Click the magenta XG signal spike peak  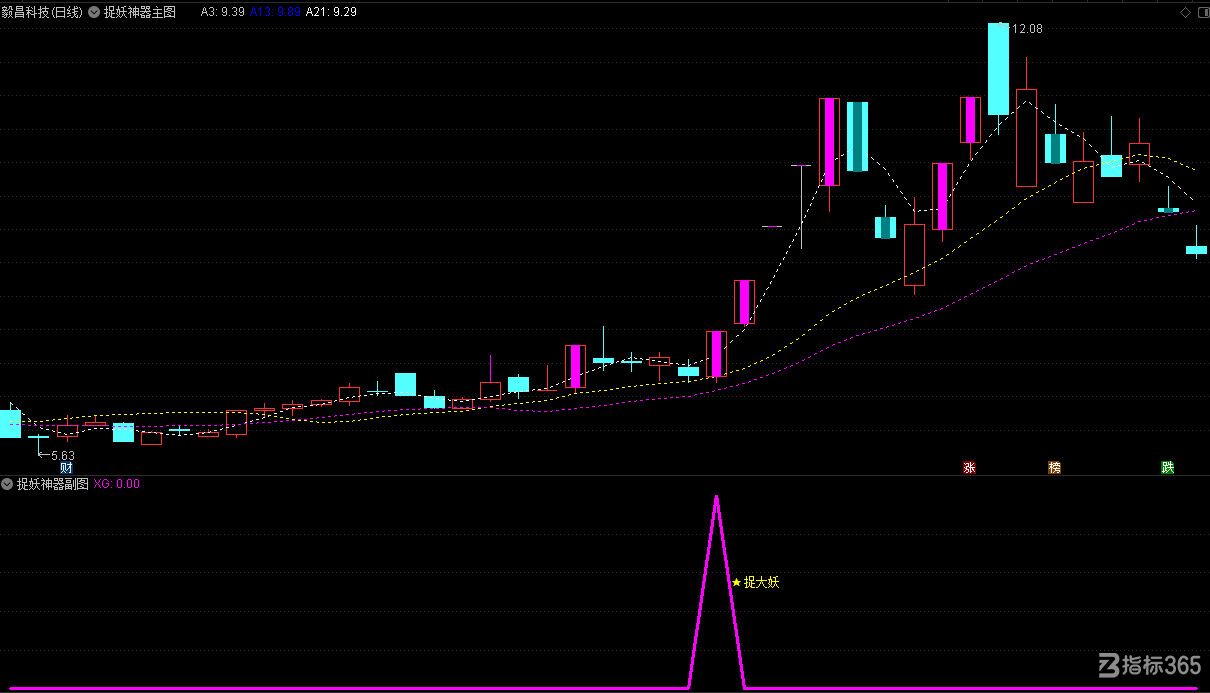pyautogui.click(x=716, y=497)
